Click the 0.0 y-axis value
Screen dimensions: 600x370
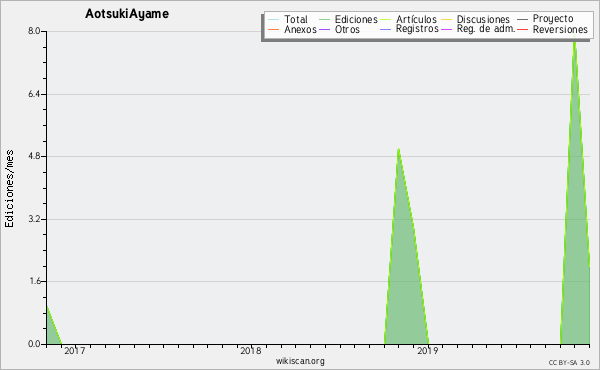tap(34, 344)
